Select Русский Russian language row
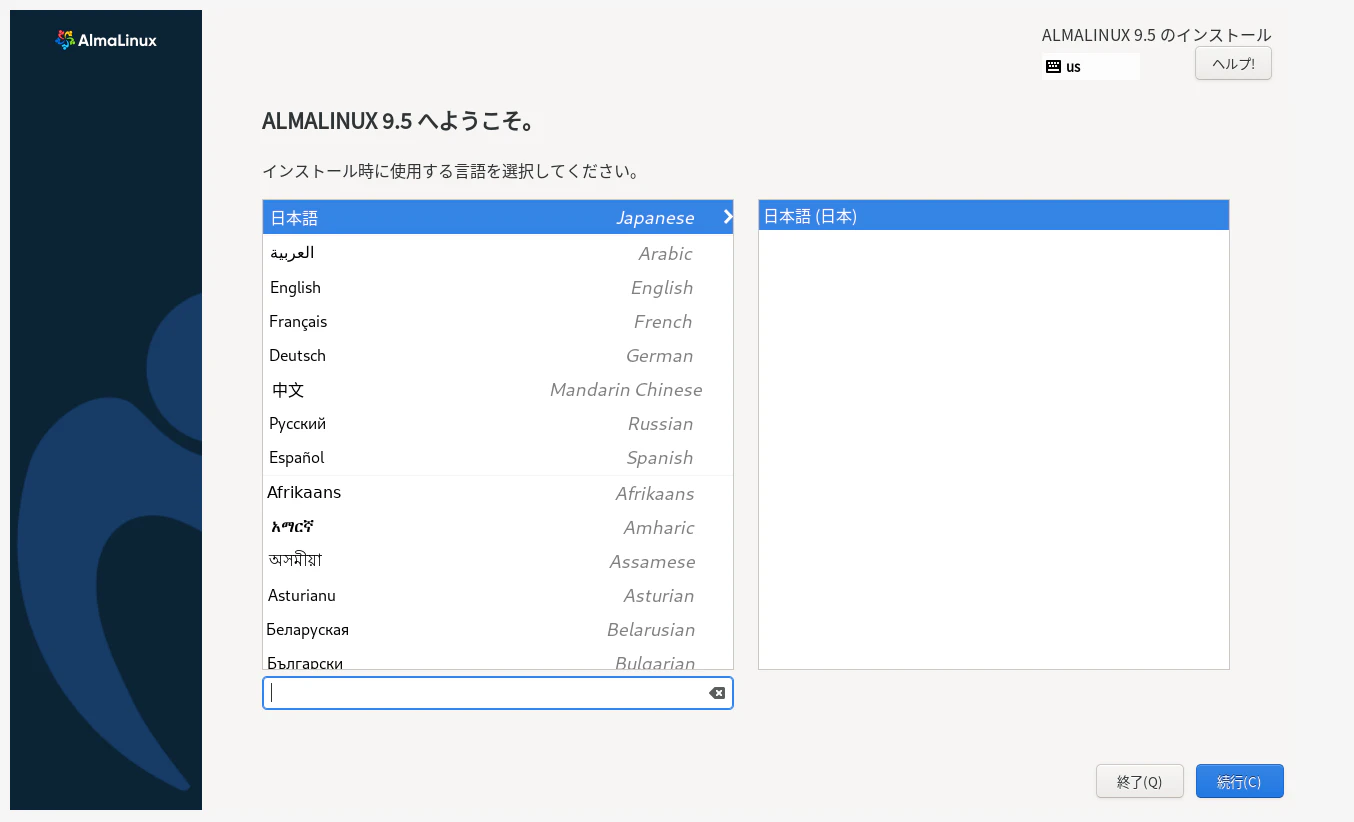 [x=498, y=423]
